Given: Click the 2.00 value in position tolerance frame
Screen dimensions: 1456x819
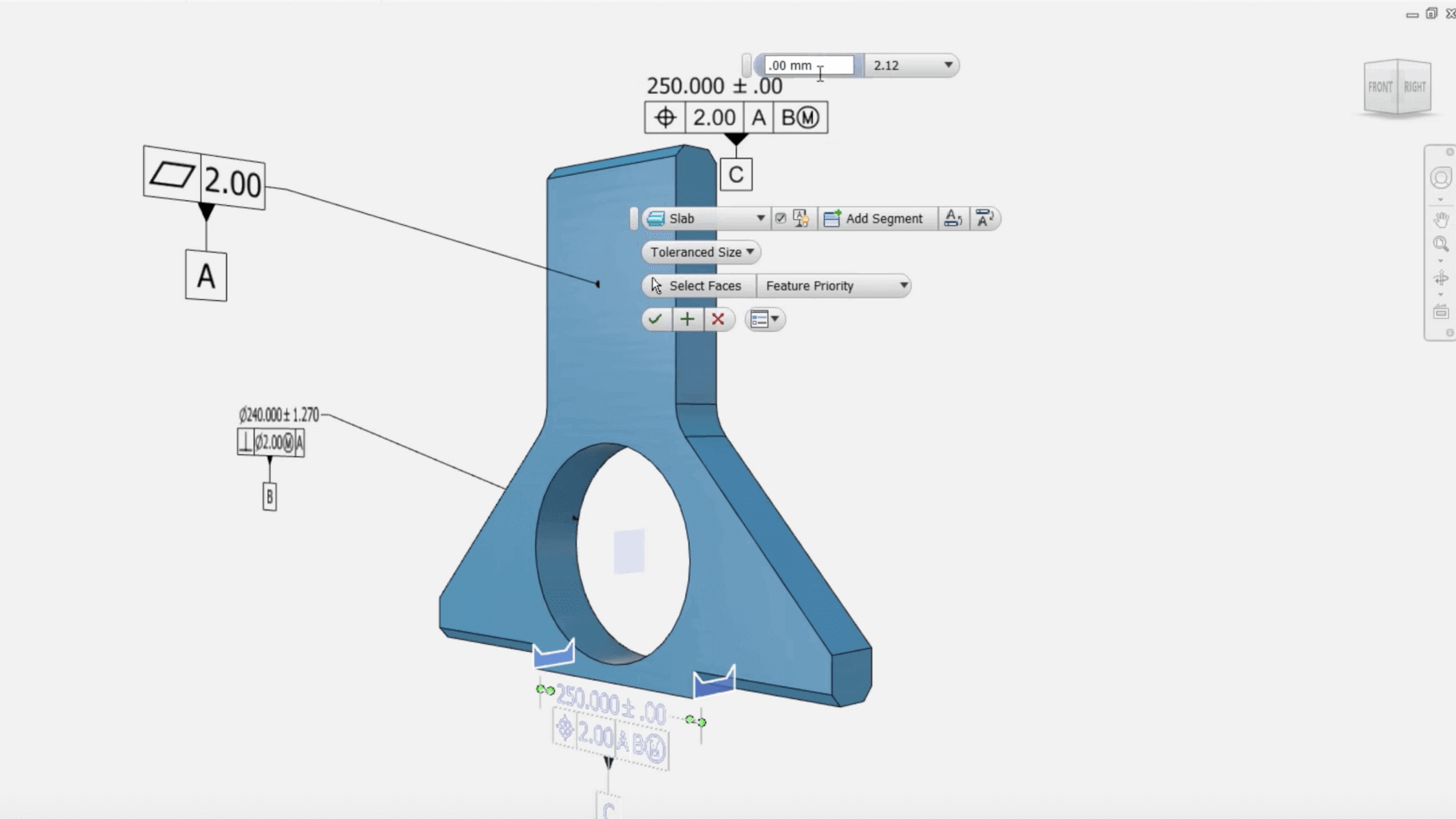Looking at the screenshot, I should (x=714, y=117).
